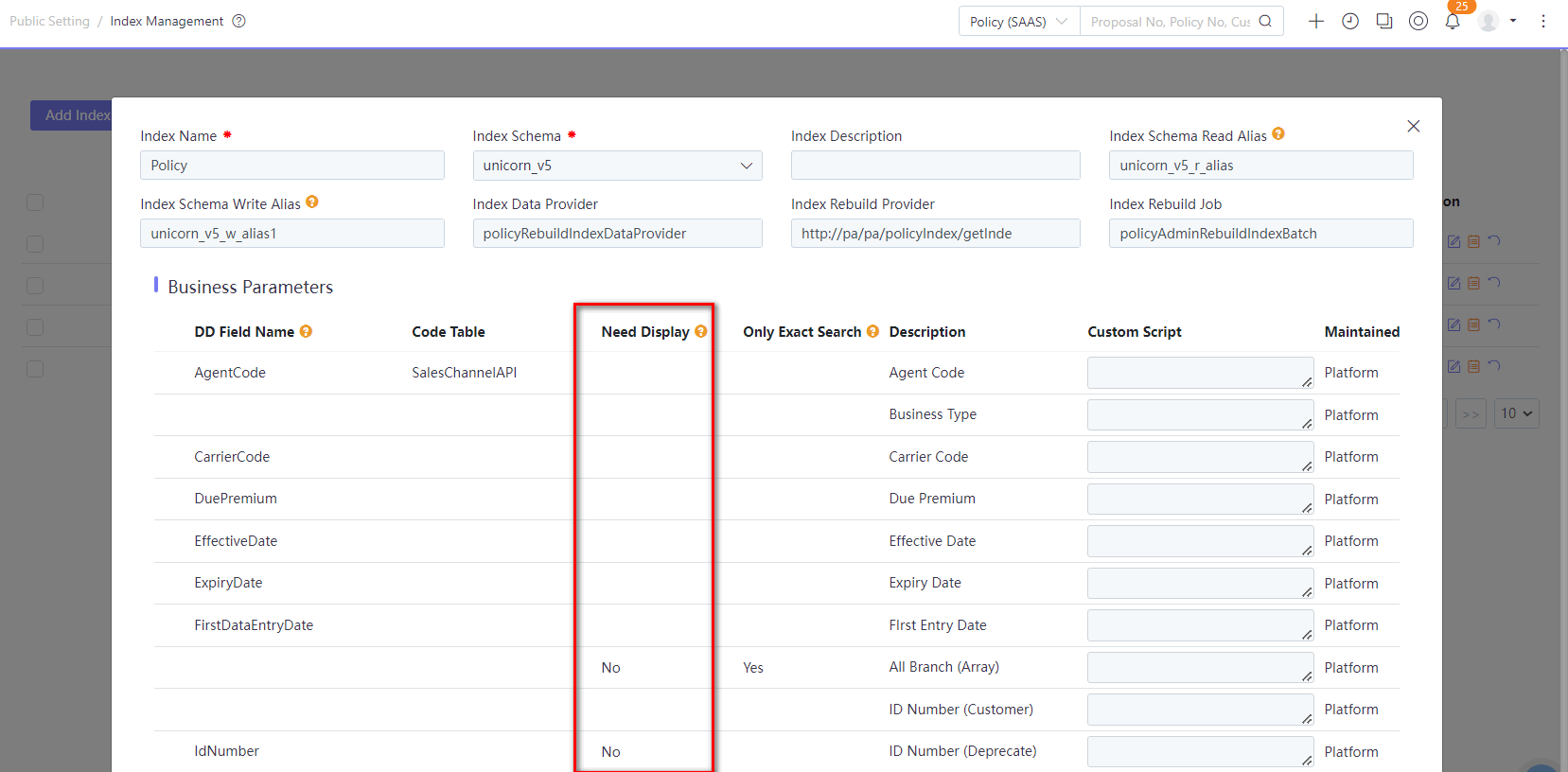1568x772 pixels.
Task: Open the notification bell icon
Action: pos(1453,21)
